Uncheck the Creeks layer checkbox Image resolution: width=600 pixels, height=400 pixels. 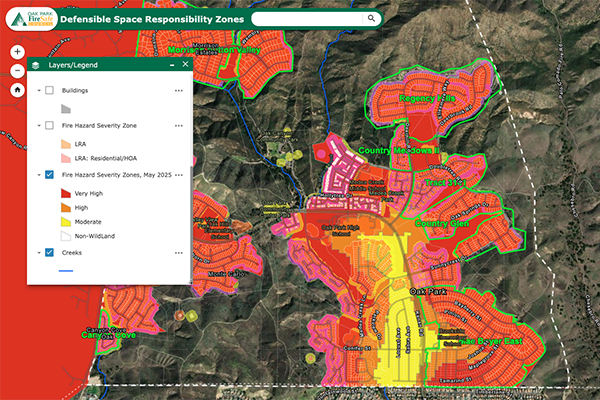49,253
